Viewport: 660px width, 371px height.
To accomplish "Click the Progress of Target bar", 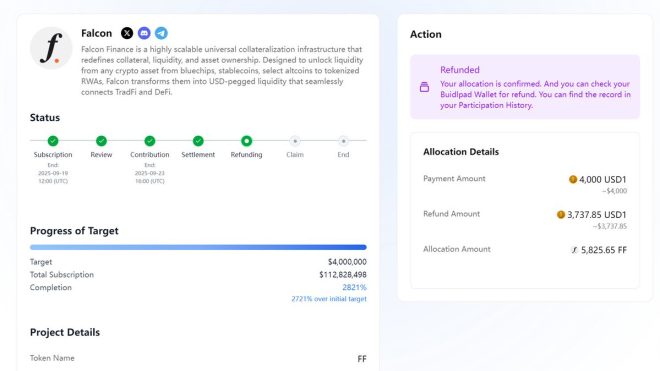I will 198,247.
